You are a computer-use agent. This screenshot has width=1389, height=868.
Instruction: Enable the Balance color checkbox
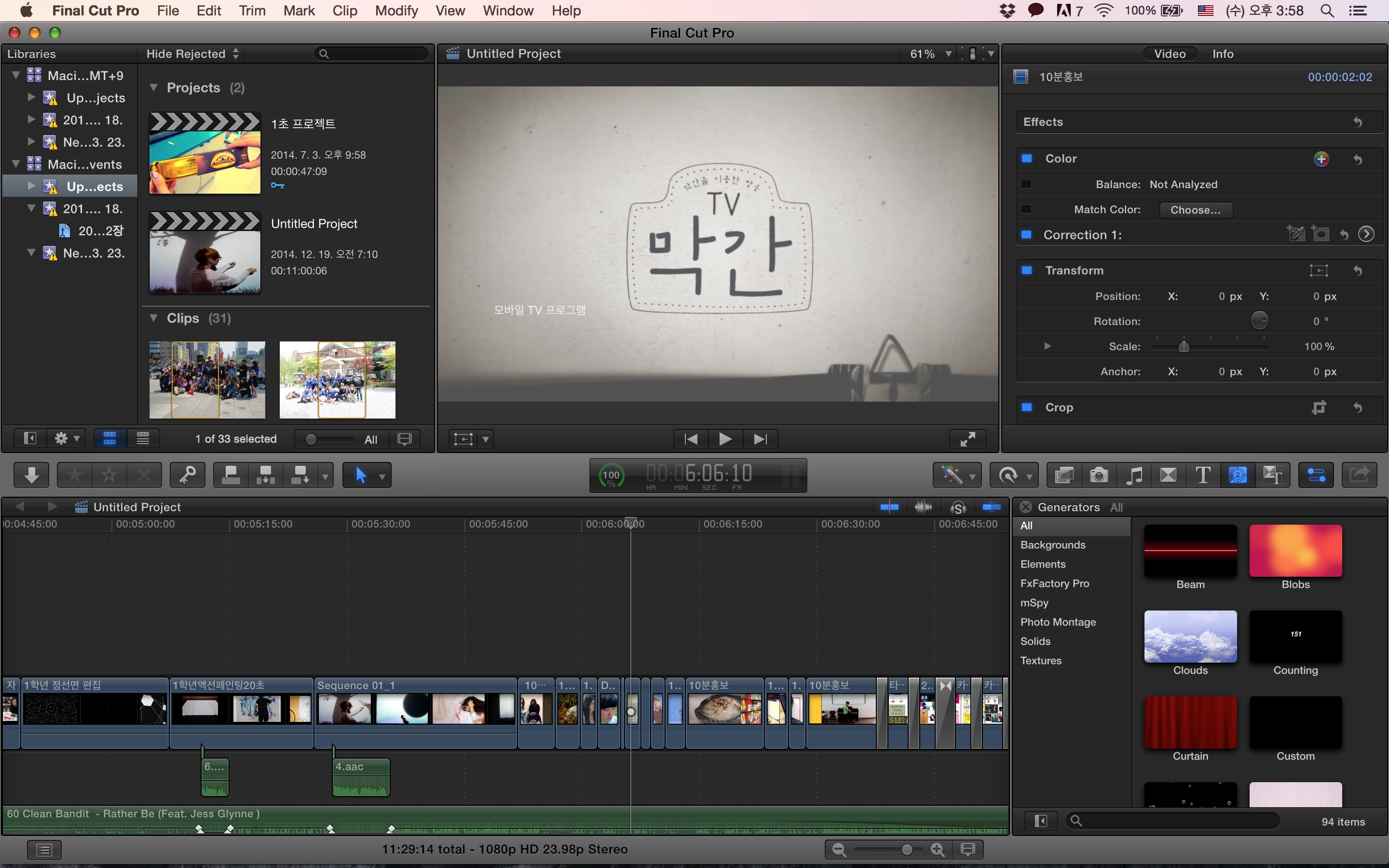click(x=1027, y=184)
